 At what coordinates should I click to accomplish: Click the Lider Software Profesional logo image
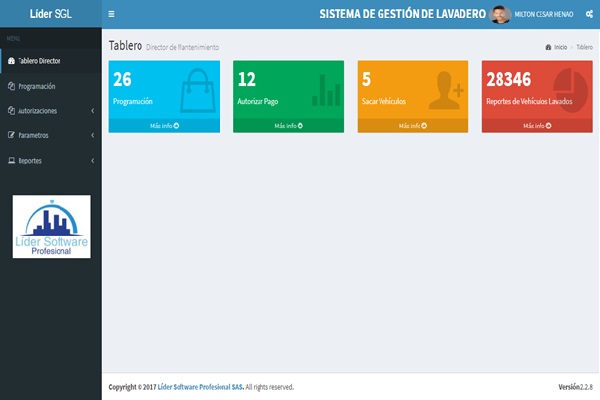tap(51, 227)
